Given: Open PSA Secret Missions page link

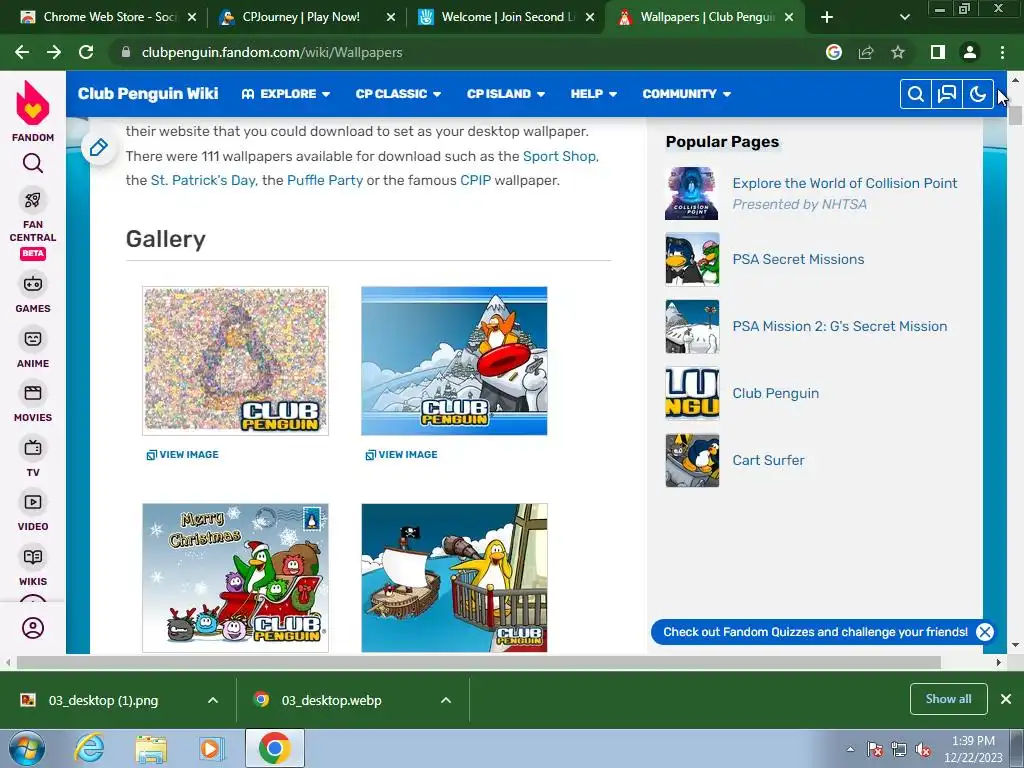Looking at the screenshot, I should [x=798, y=259].
